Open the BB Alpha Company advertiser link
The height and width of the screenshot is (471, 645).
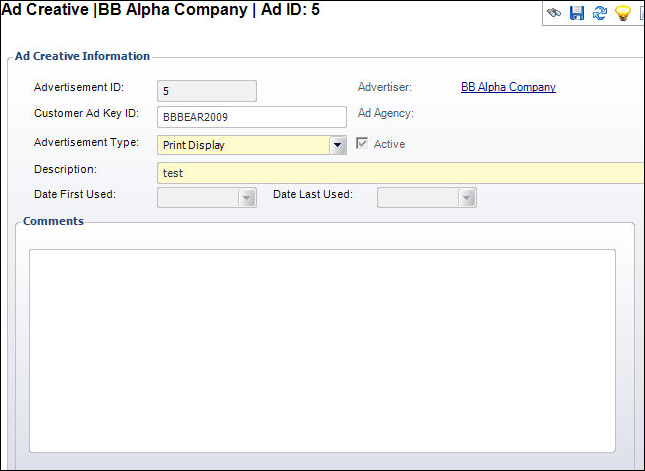click(x=508, y=87)
